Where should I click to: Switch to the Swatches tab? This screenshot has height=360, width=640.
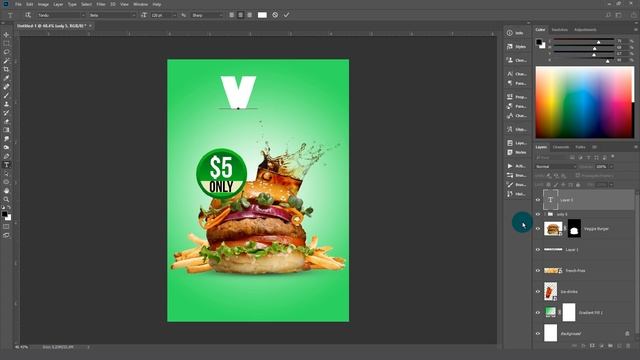click(x=560, y=30)
